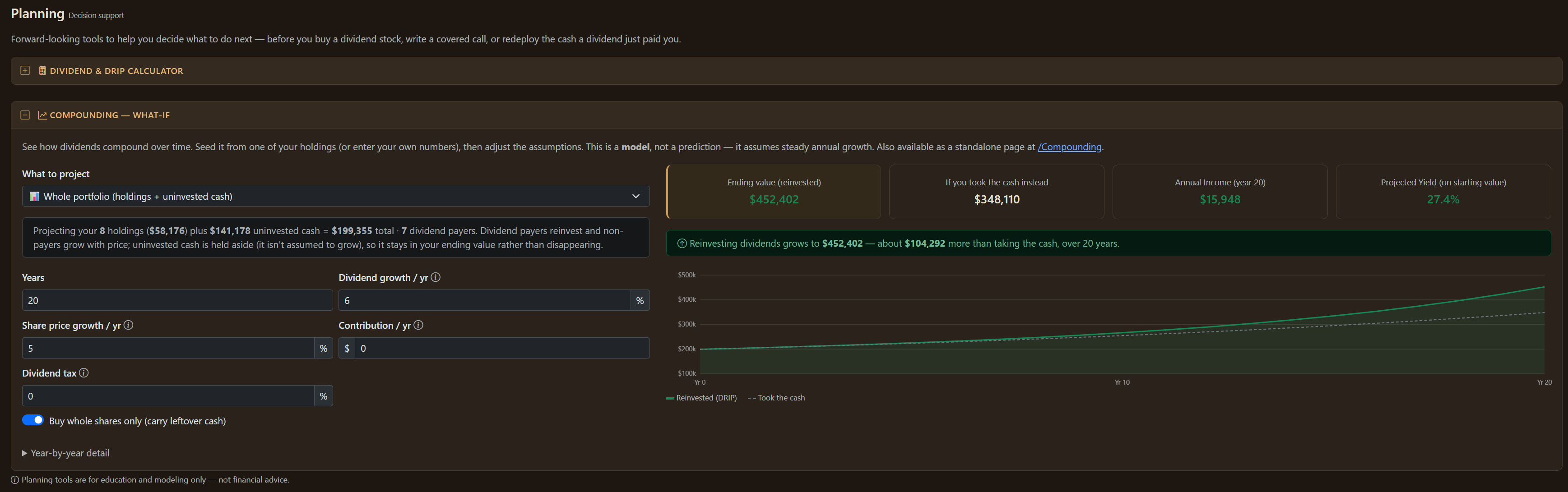Click the Reinvested (DRIP) legend entry
Screen dimensions: 1568x492
point(701,398)
